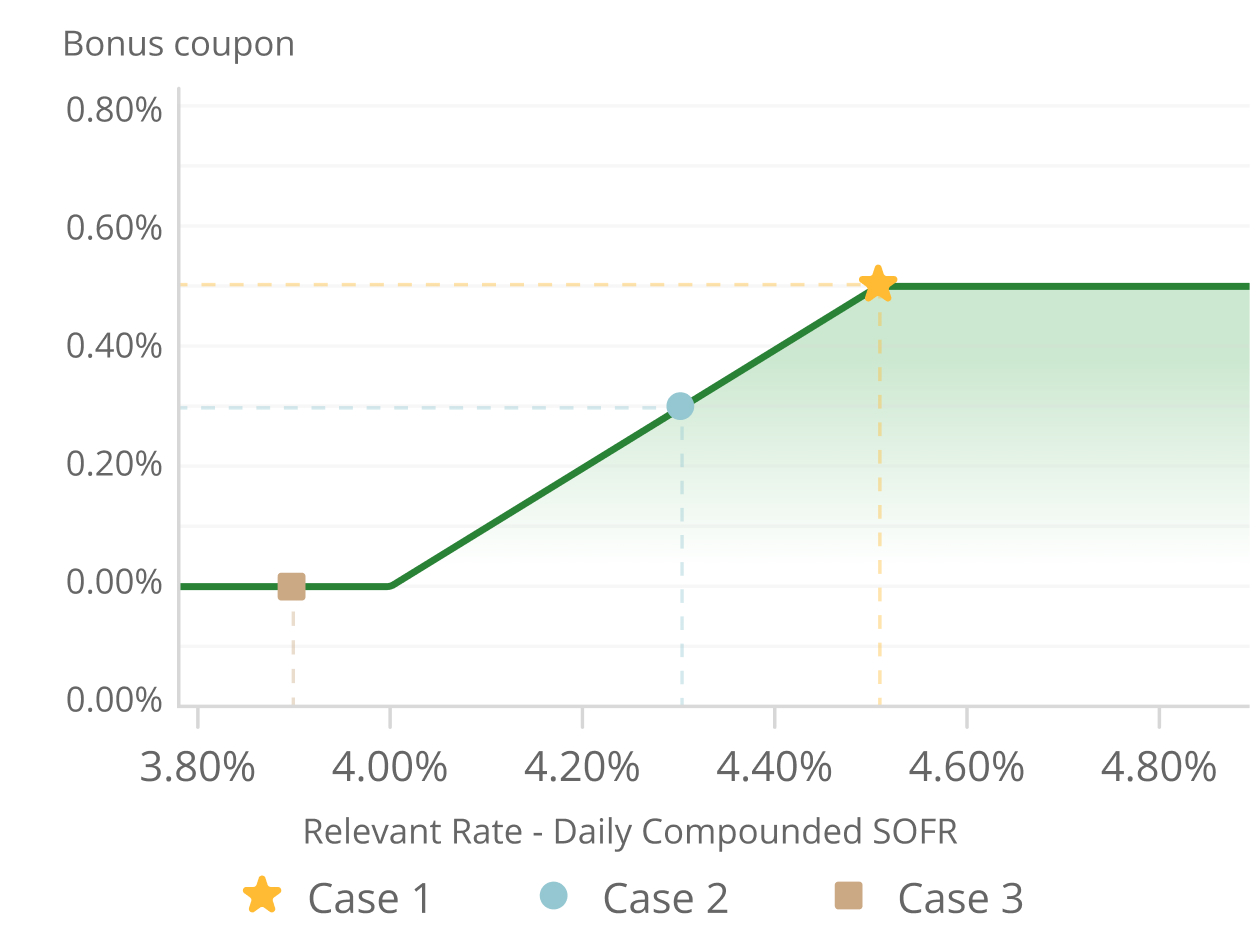Screen dimensions: 1260x948
Task: Click the Relevant Rate axis title
Action: click(630, 831)
